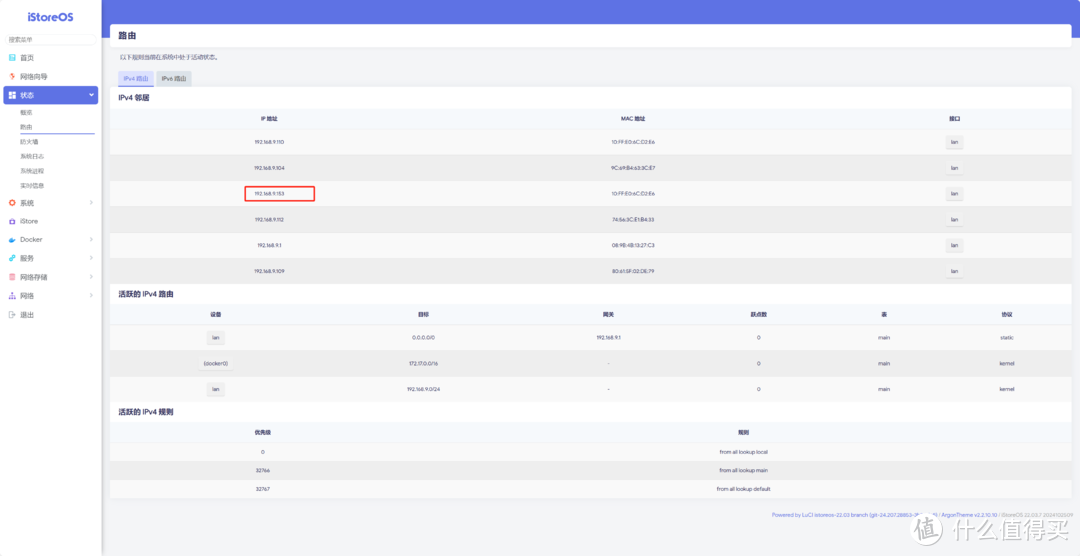Click the (docker0) device badge
Image resolution: width=1080 pixels, height=556 pixels.
(216, 363)
